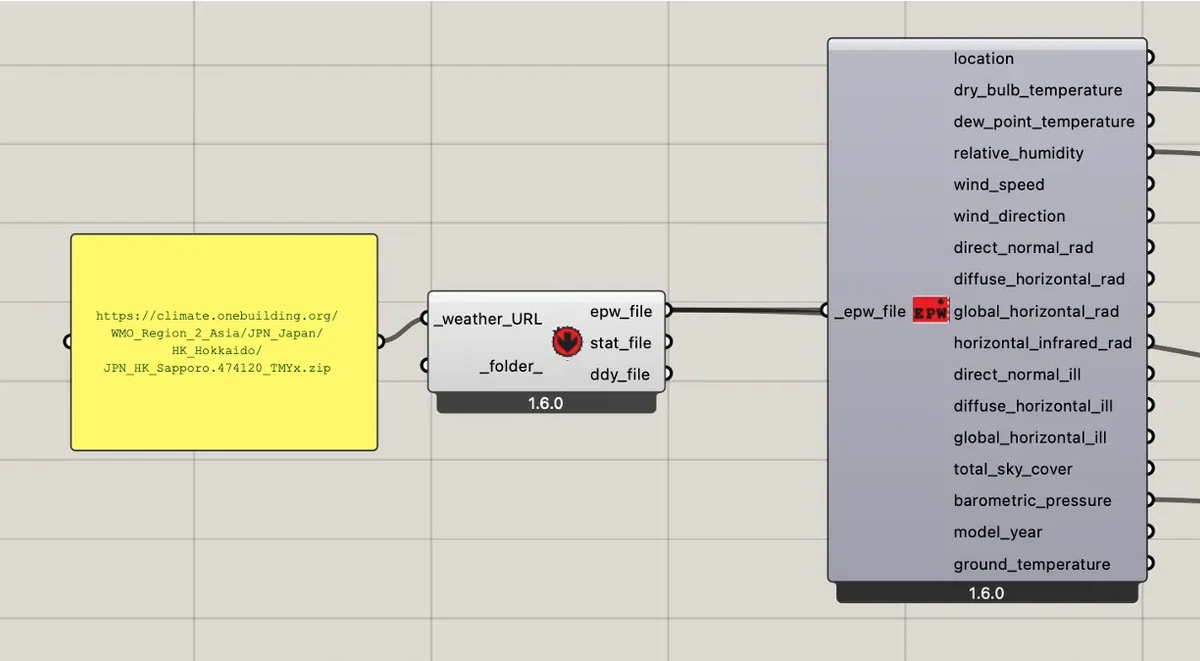Click the wind_direction output
This screenshot has height=661, width=1200.
click(1010, 216)
